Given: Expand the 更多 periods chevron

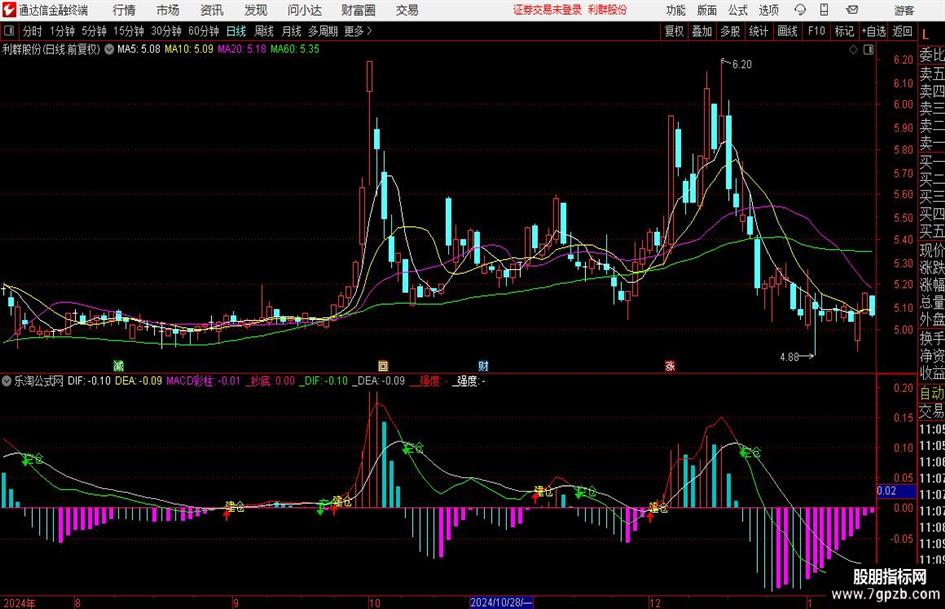Looking at the screenshot, I should [358, 31].
